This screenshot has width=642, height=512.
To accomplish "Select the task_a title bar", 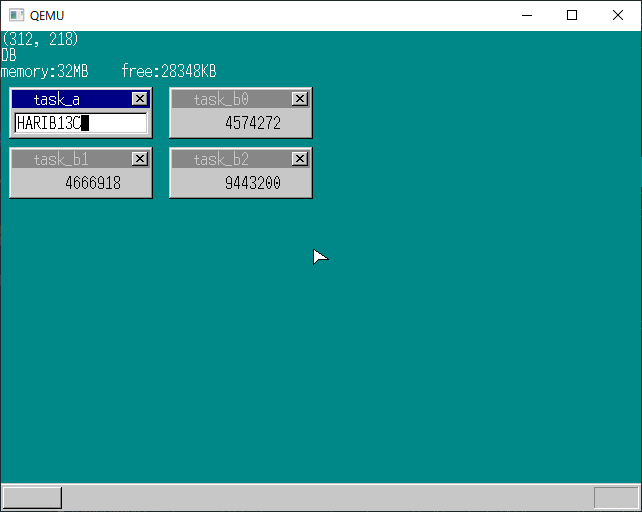I will click(x=81, y=99).
